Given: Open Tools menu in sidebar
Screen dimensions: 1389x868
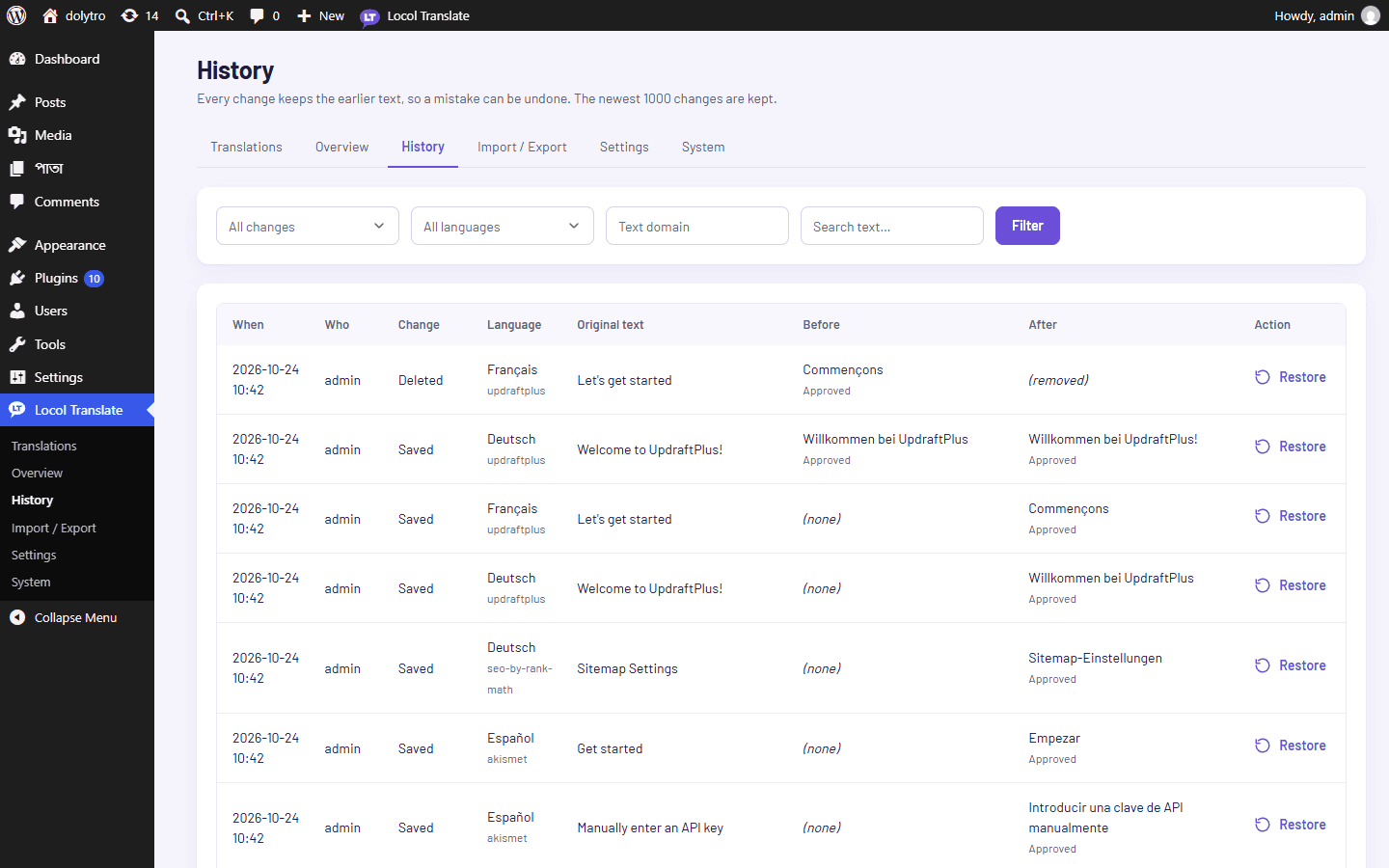Looking at the screenshot, I should 77,344.
